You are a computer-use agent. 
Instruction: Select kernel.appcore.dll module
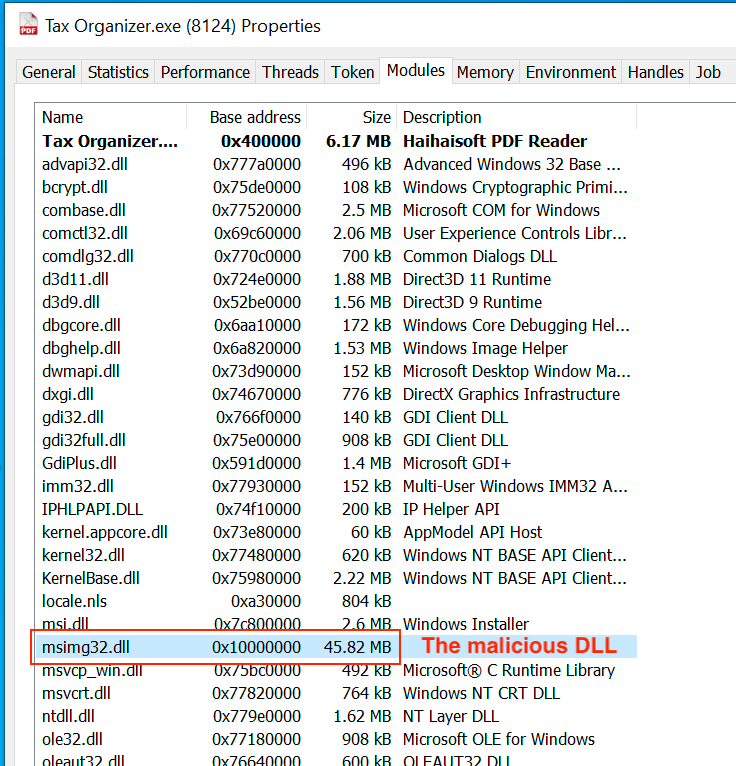[336, 532]
